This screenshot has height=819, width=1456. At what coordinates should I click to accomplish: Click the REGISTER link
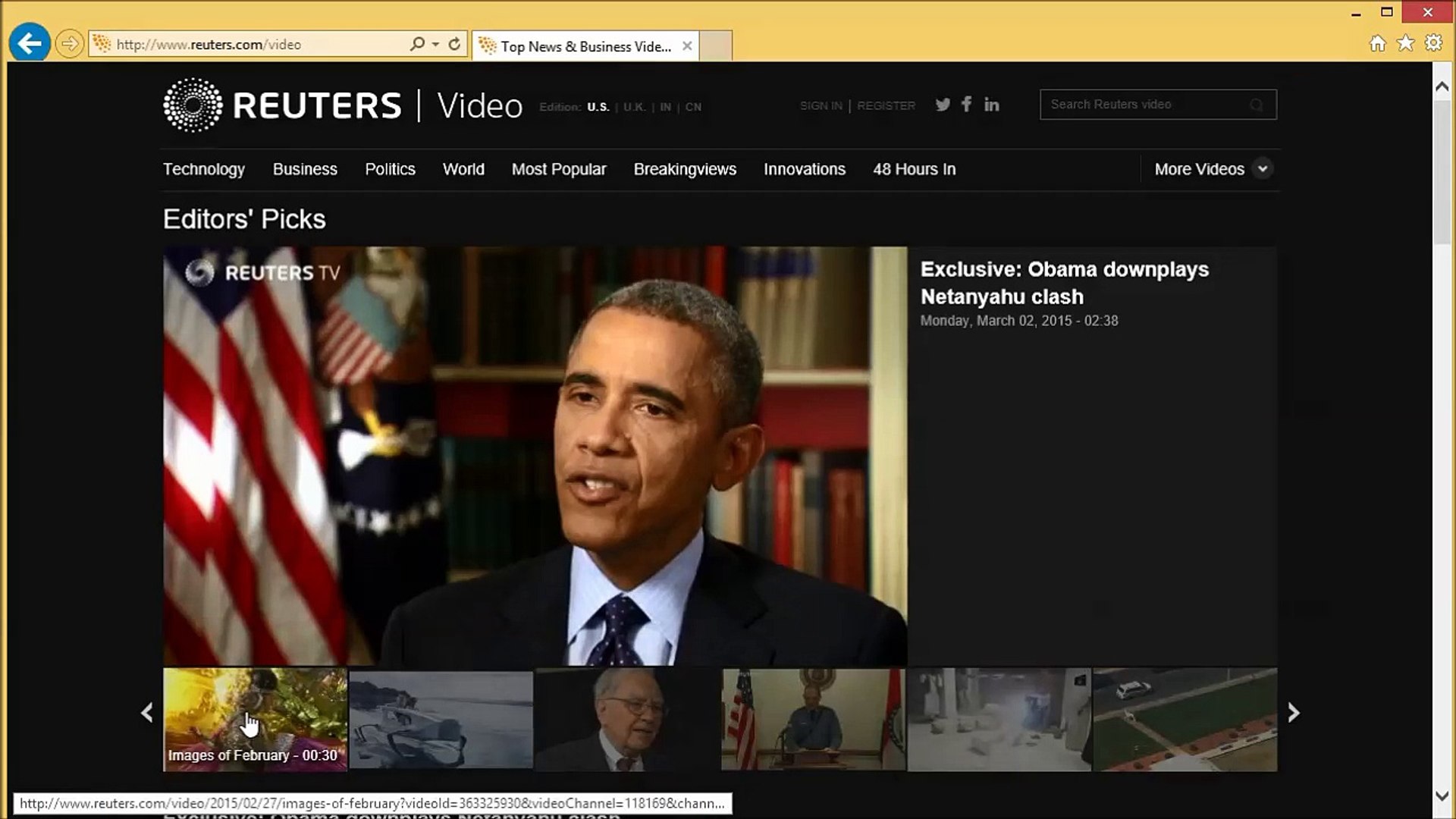coord(886,105)
